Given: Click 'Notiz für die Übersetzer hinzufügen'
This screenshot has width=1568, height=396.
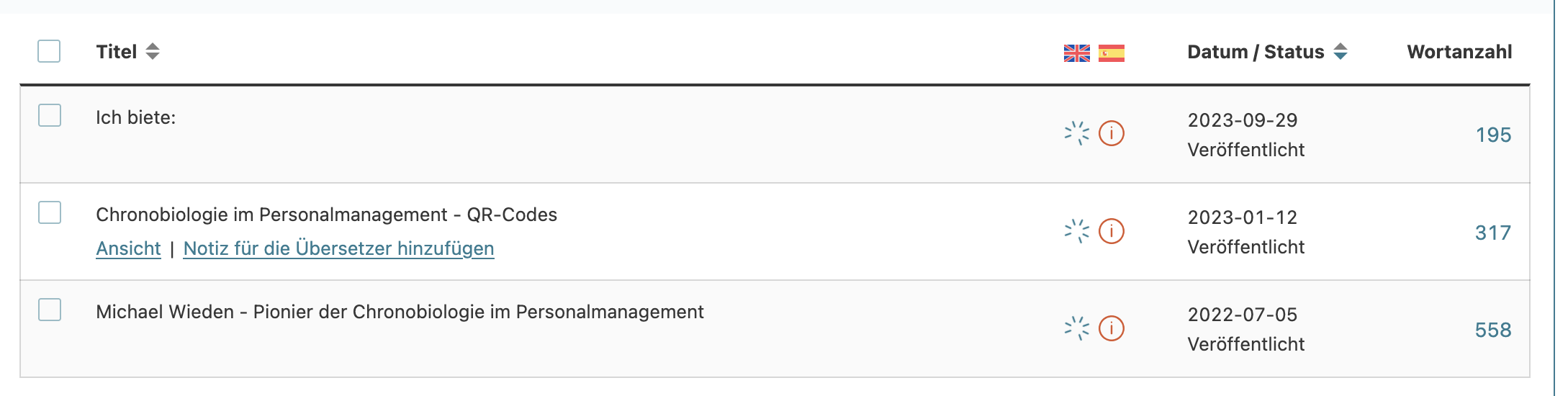Looking at the screenshot, I should pyautogui.click(x=338, y=248).
